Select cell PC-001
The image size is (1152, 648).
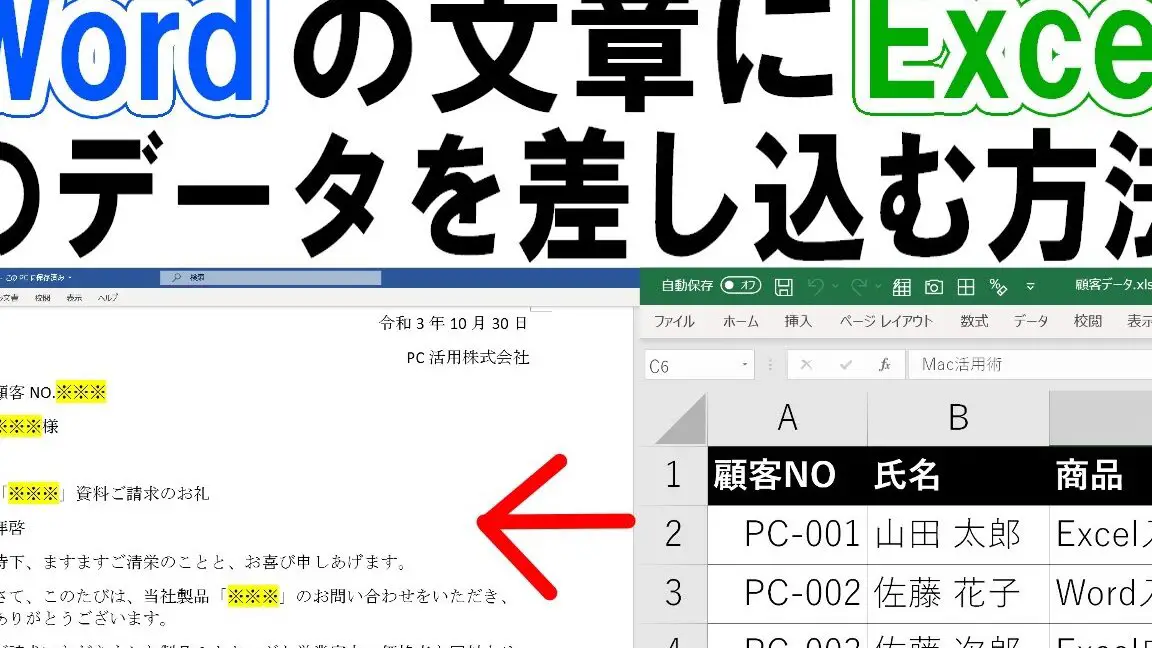coord(787,534)
